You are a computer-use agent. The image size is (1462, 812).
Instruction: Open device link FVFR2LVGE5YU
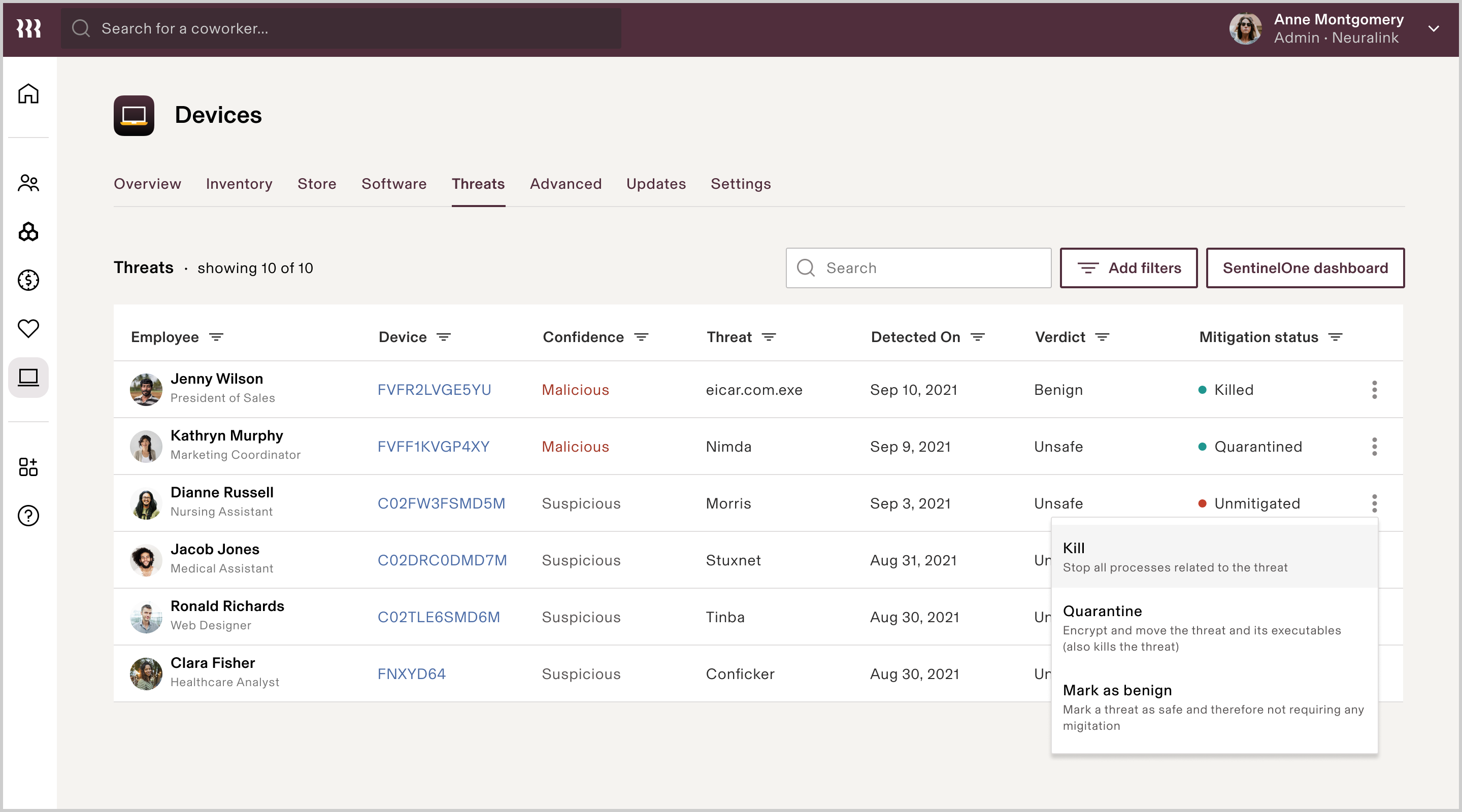click(x=434, y=390)
